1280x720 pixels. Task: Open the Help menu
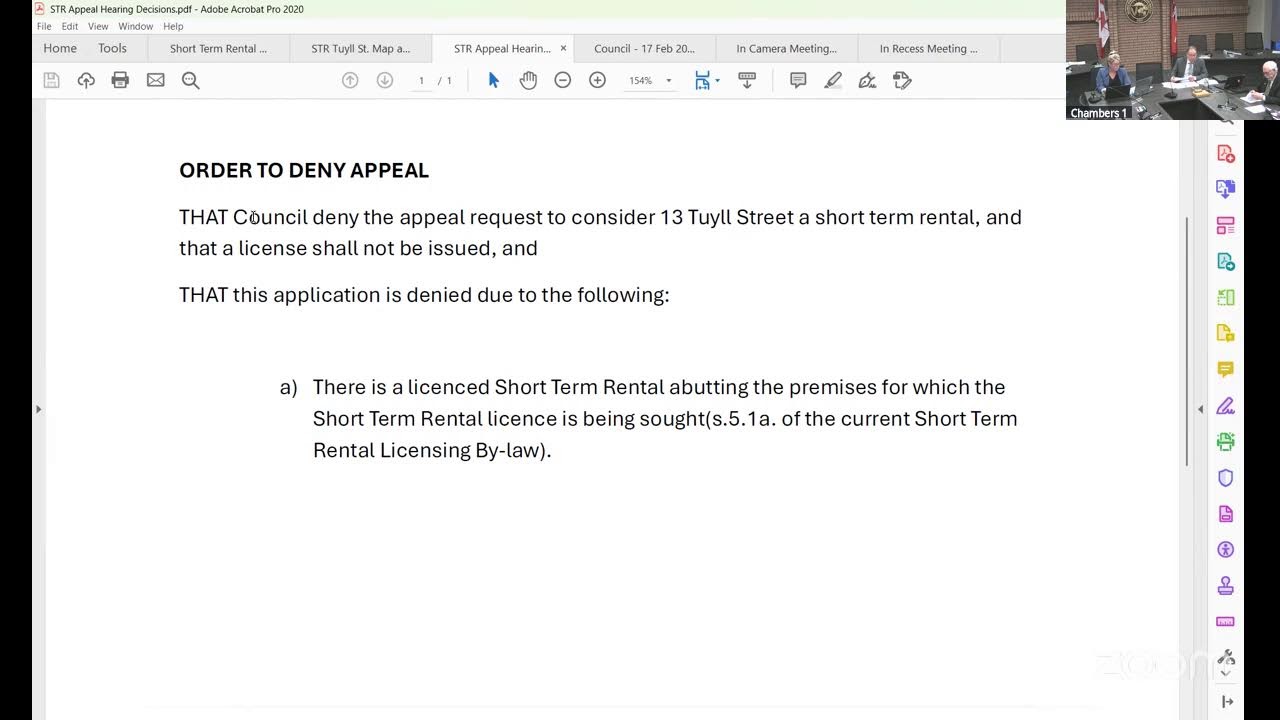coord(173,26)
